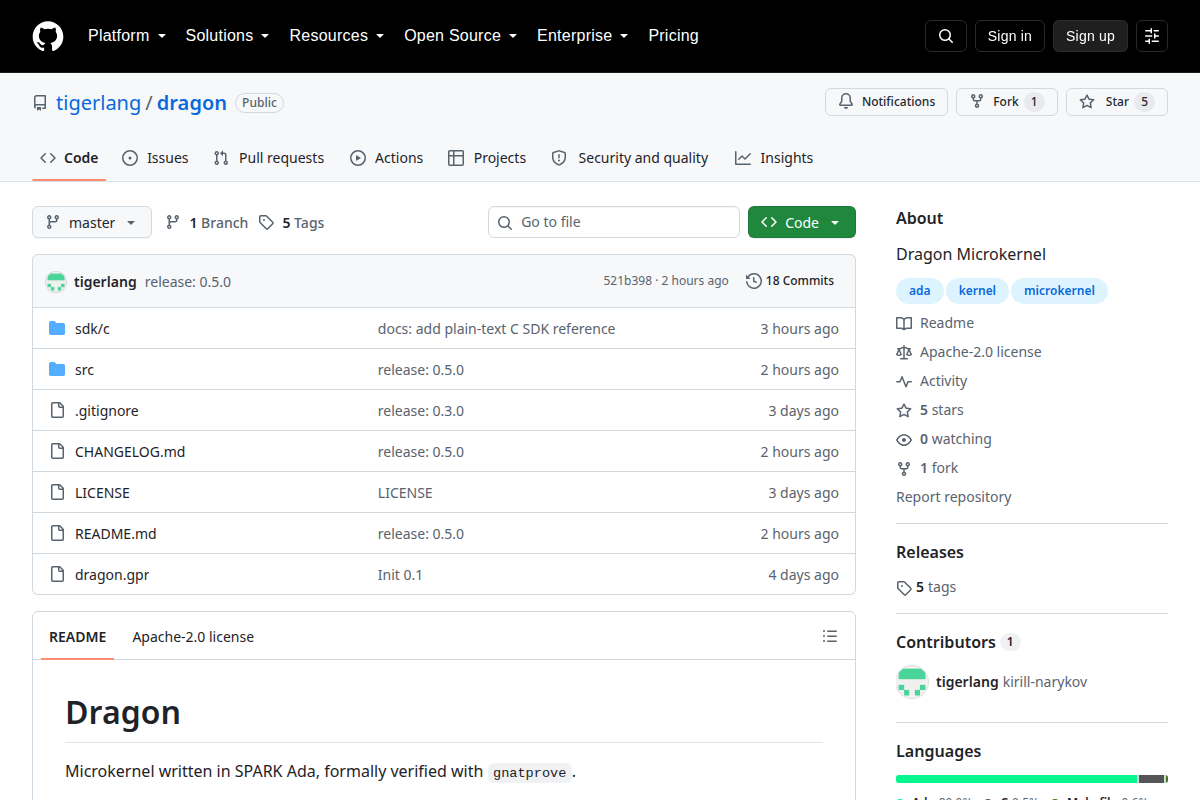Open the dragon.gpr file name
This screenshot has width=1200, height=800.
tap(112, 575)
